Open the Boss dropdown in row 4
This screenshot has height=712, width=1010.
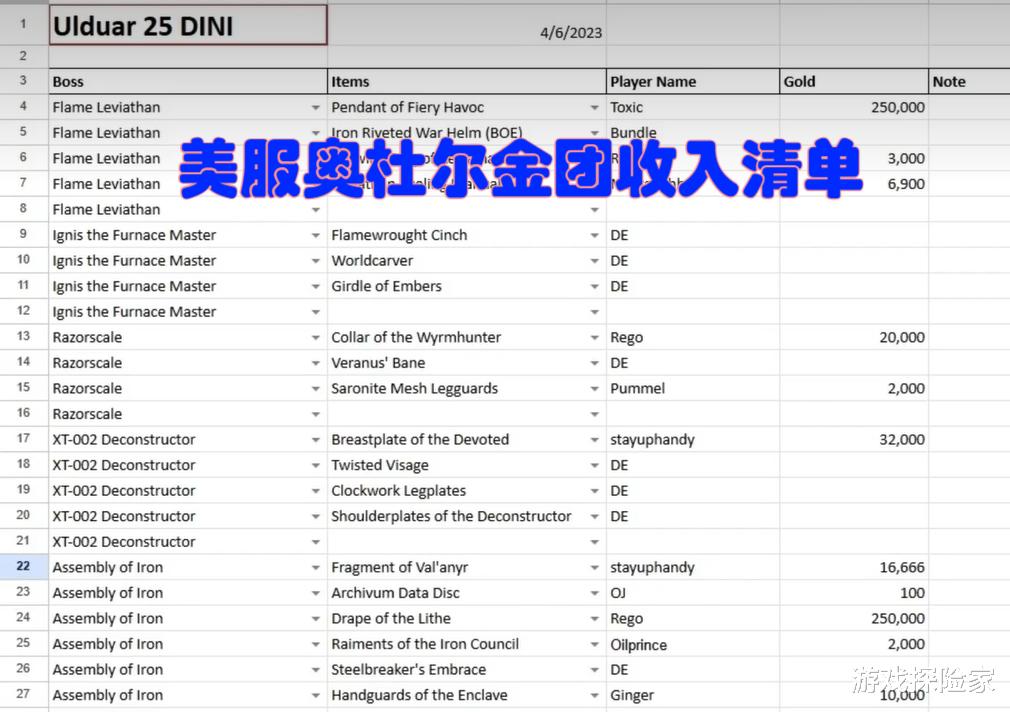[316, 108]
